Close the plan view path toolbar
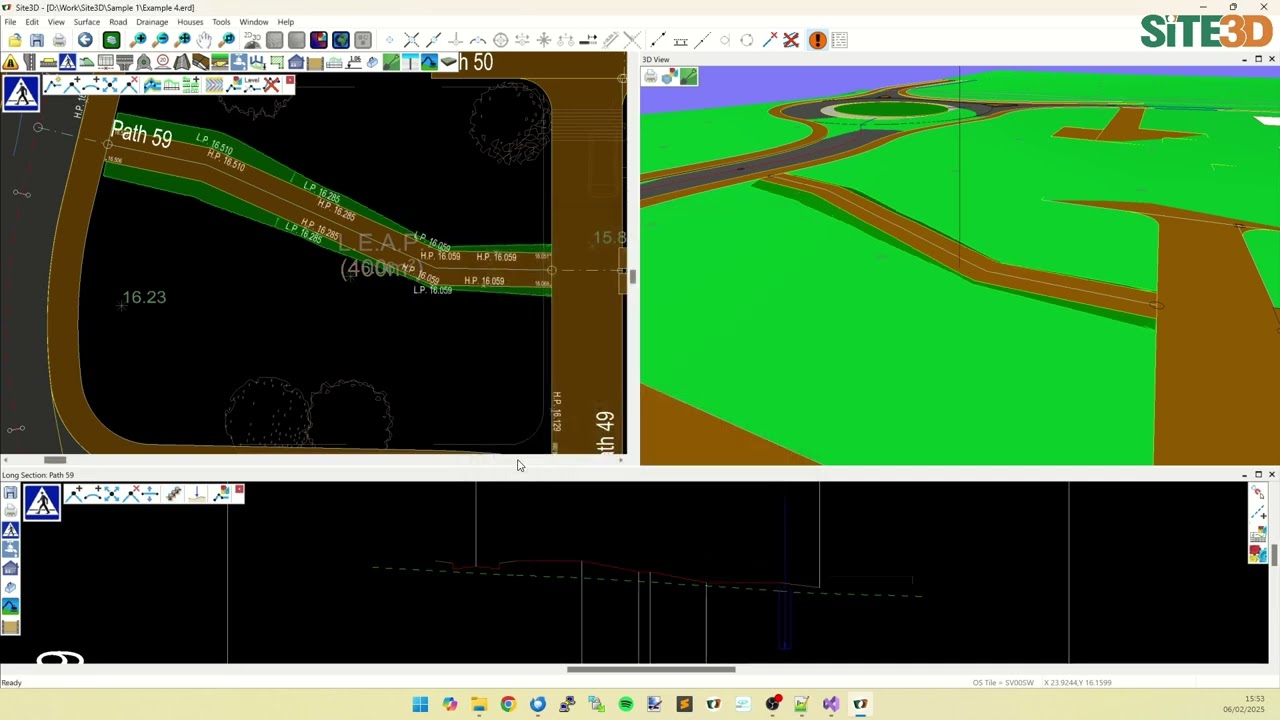 290,80
